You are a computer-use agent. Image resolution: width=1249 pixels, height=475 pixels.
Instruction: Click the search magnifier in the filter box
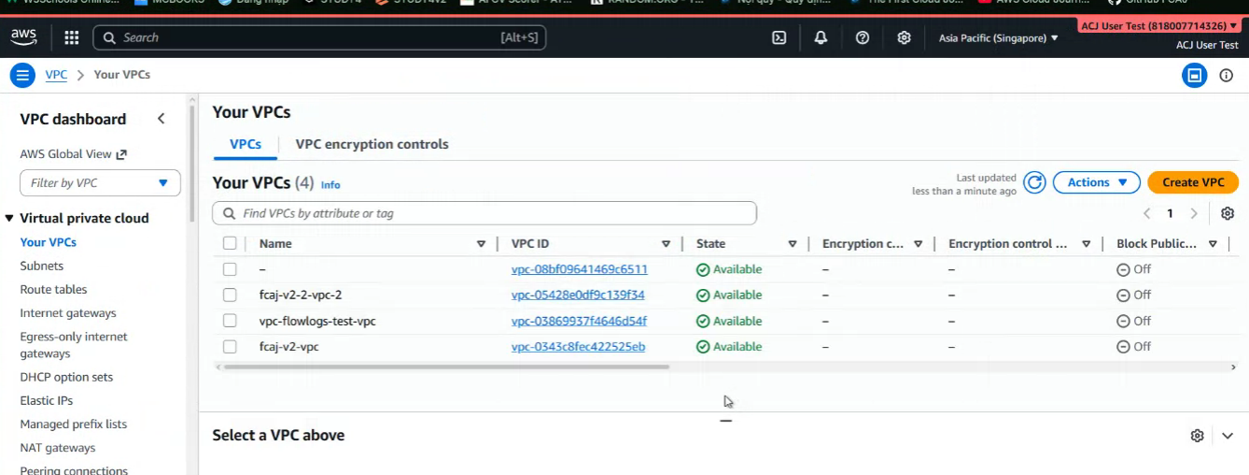229,214
